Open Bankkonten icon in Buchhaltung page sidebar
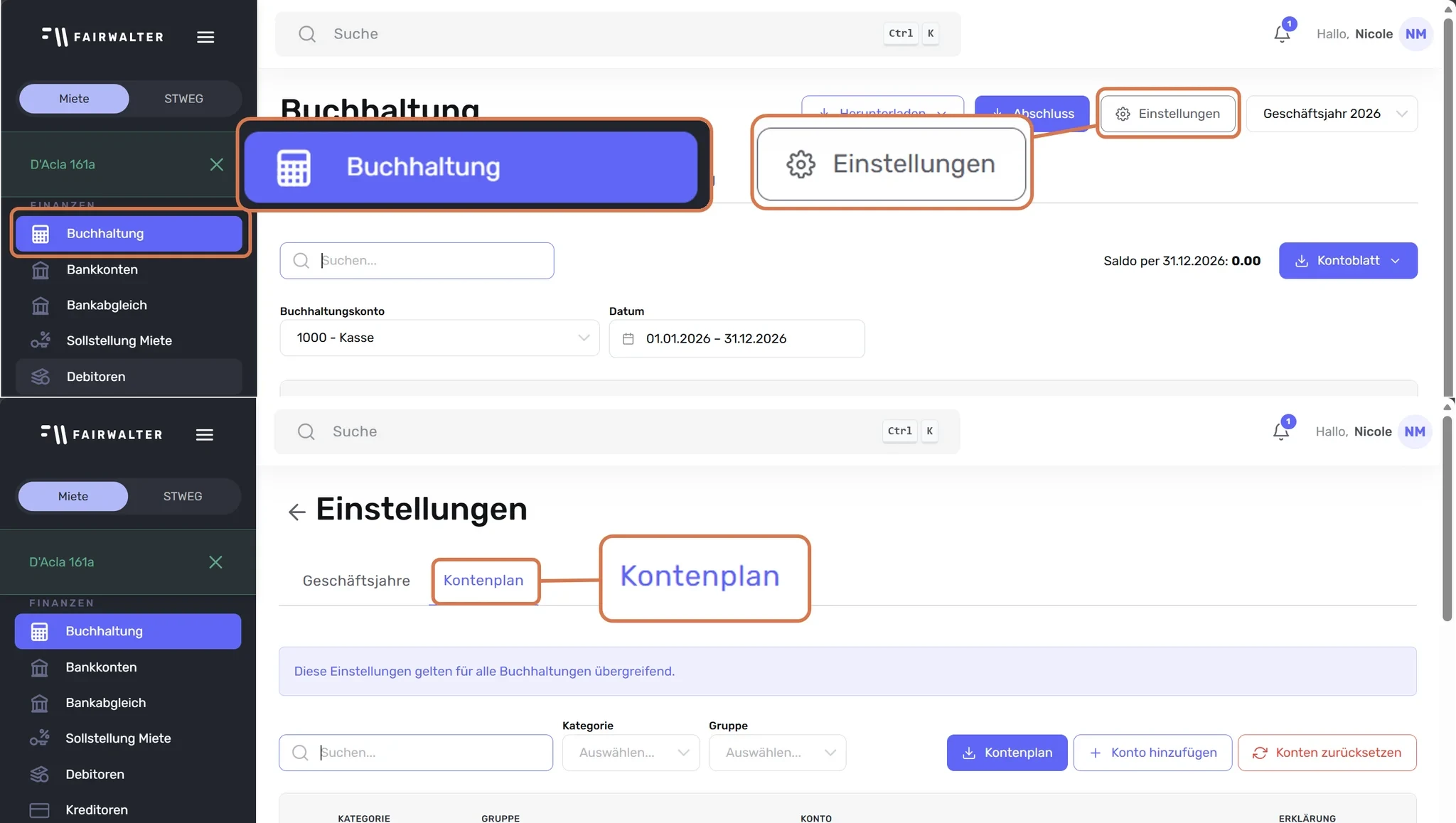The image size is (1456, 823). 41,270
